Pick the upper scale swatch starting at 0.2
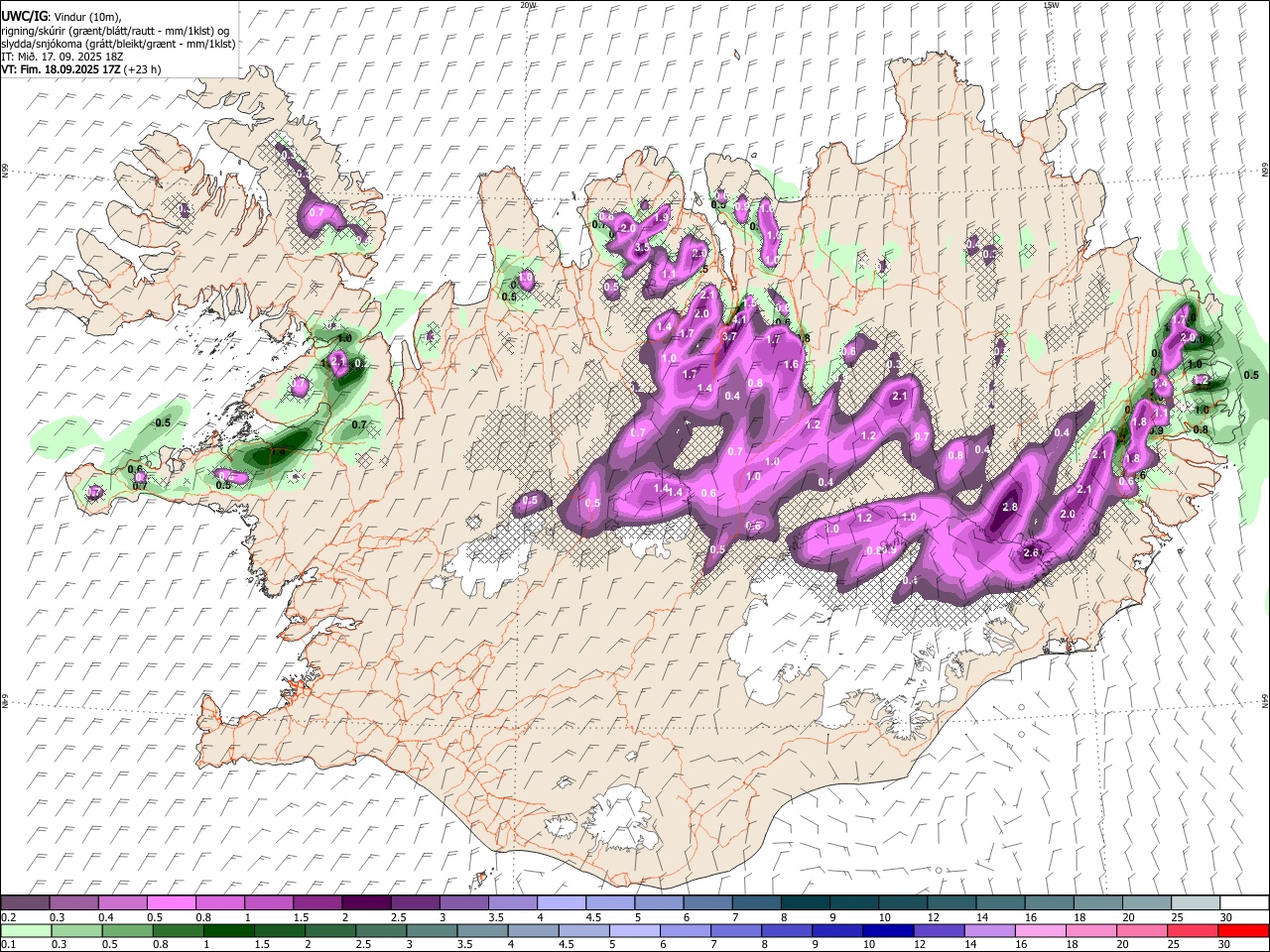The image size is (1270, 952). (25, 903)
